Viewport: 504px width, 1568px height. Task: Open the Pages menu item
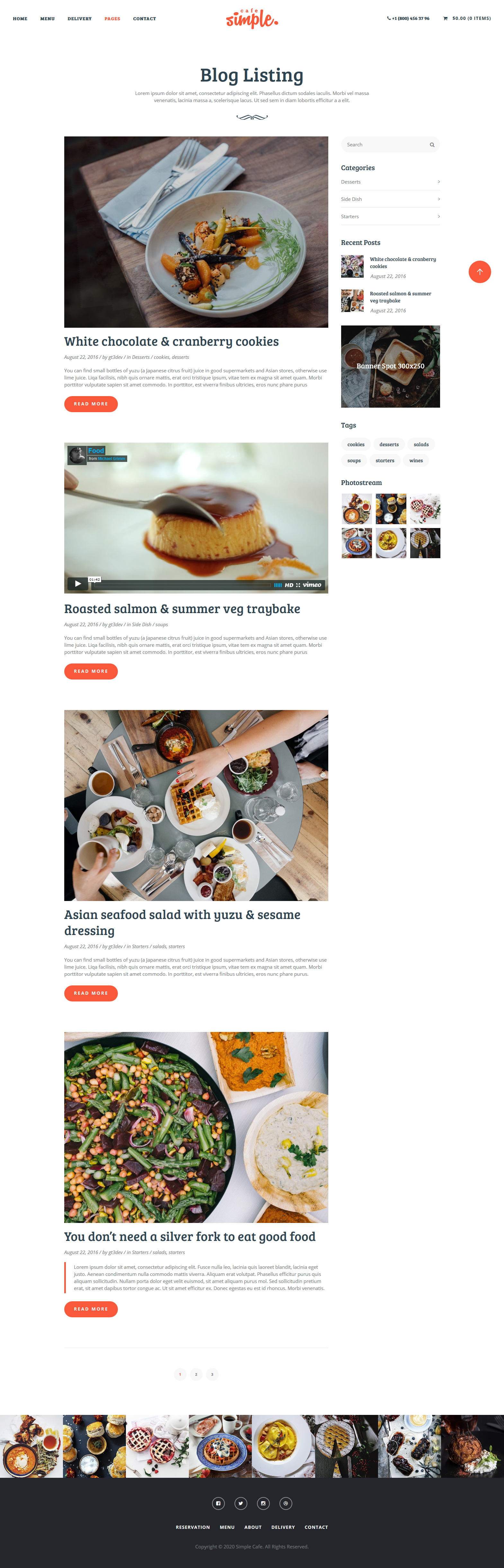[112, 19]
